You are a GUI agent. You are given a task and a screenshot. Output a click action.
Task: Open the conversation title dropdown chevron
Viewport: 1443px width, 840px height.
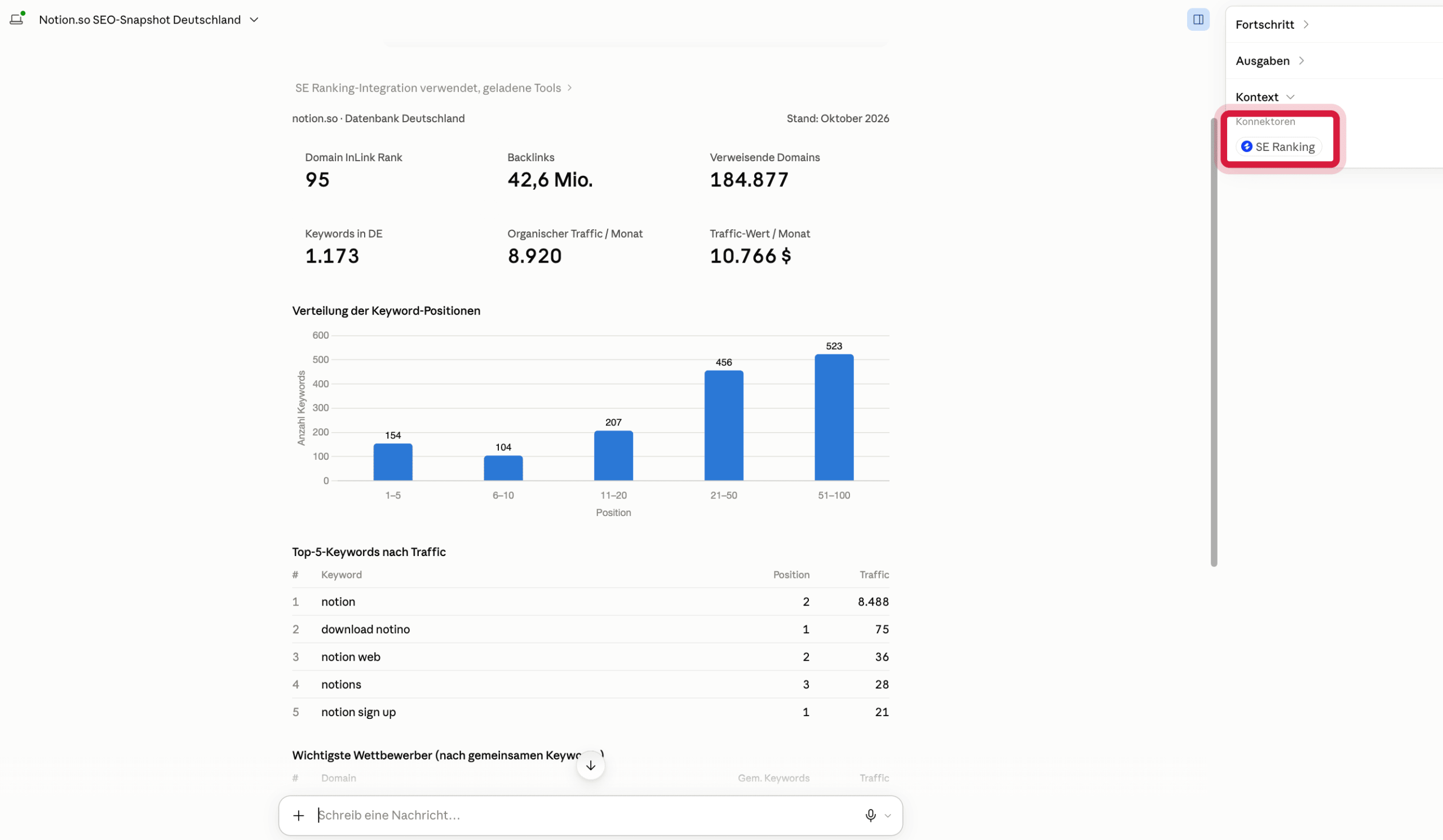pyautogui.click(x=254, y=20)
